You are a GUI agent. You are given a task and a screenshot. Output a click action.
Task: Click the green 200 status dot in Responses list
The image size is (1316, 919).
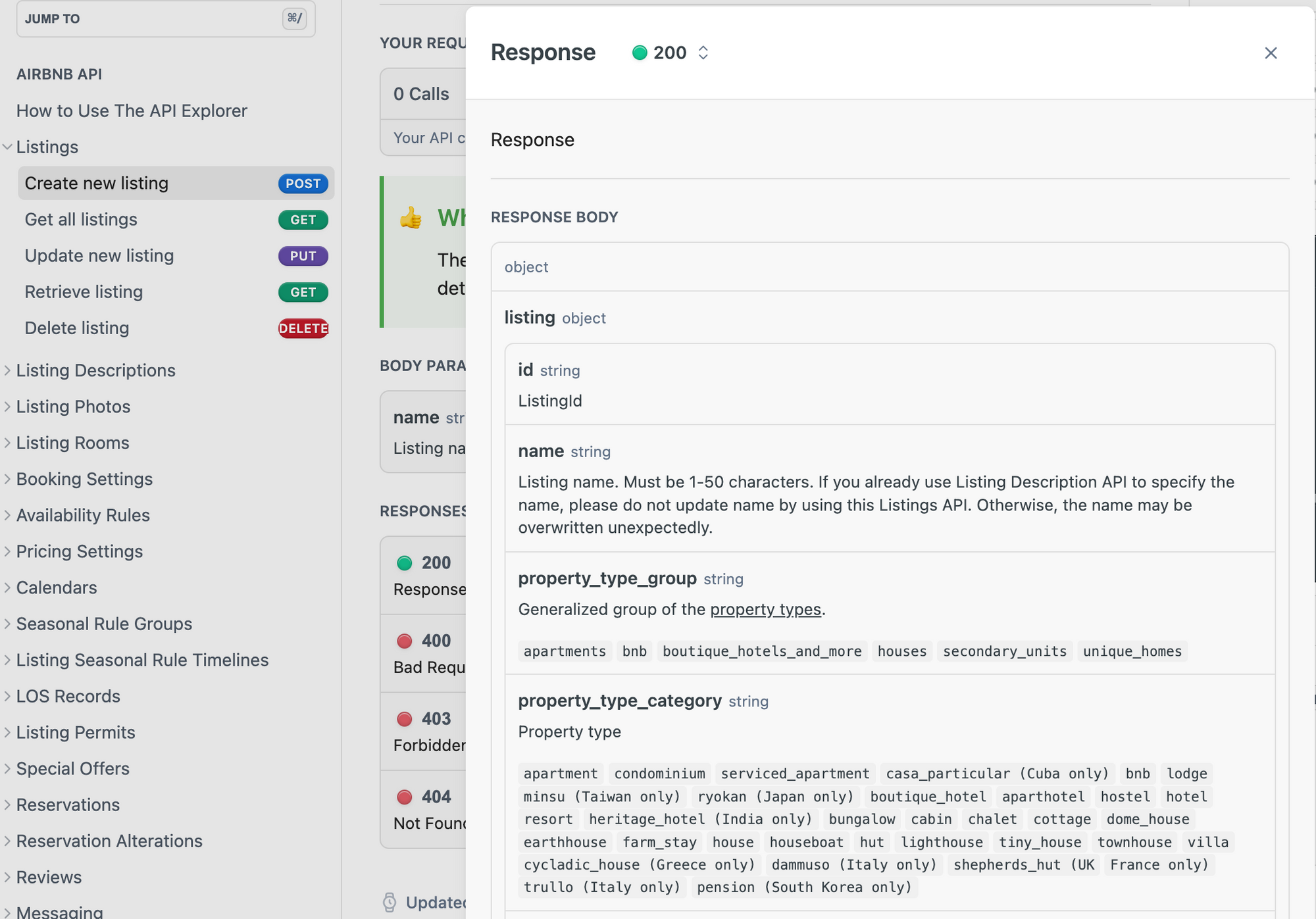click(404, 563)
